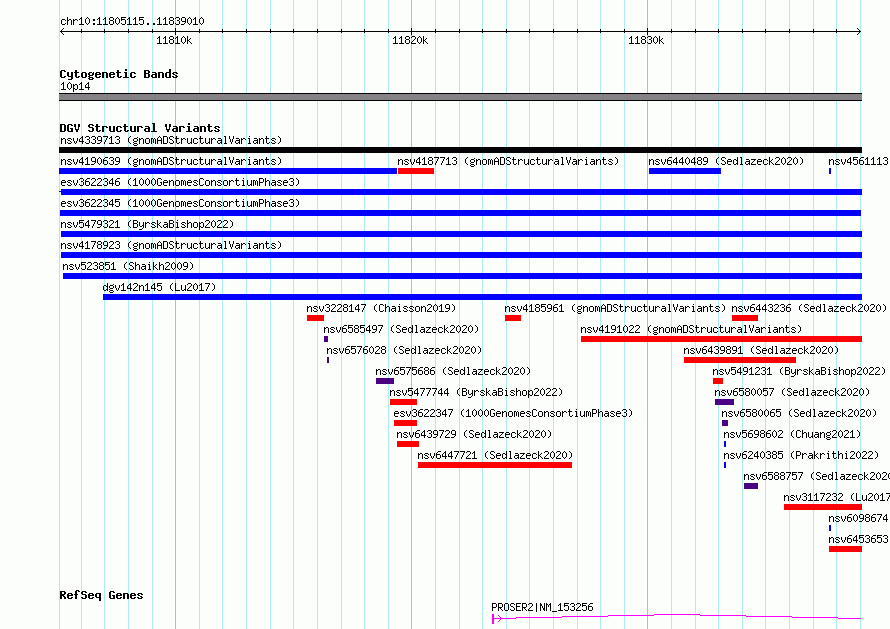Click the esv3622346 1000Genomes variant label
The width and height of the screenshot is (890, 629).
(x=180, y=182)
